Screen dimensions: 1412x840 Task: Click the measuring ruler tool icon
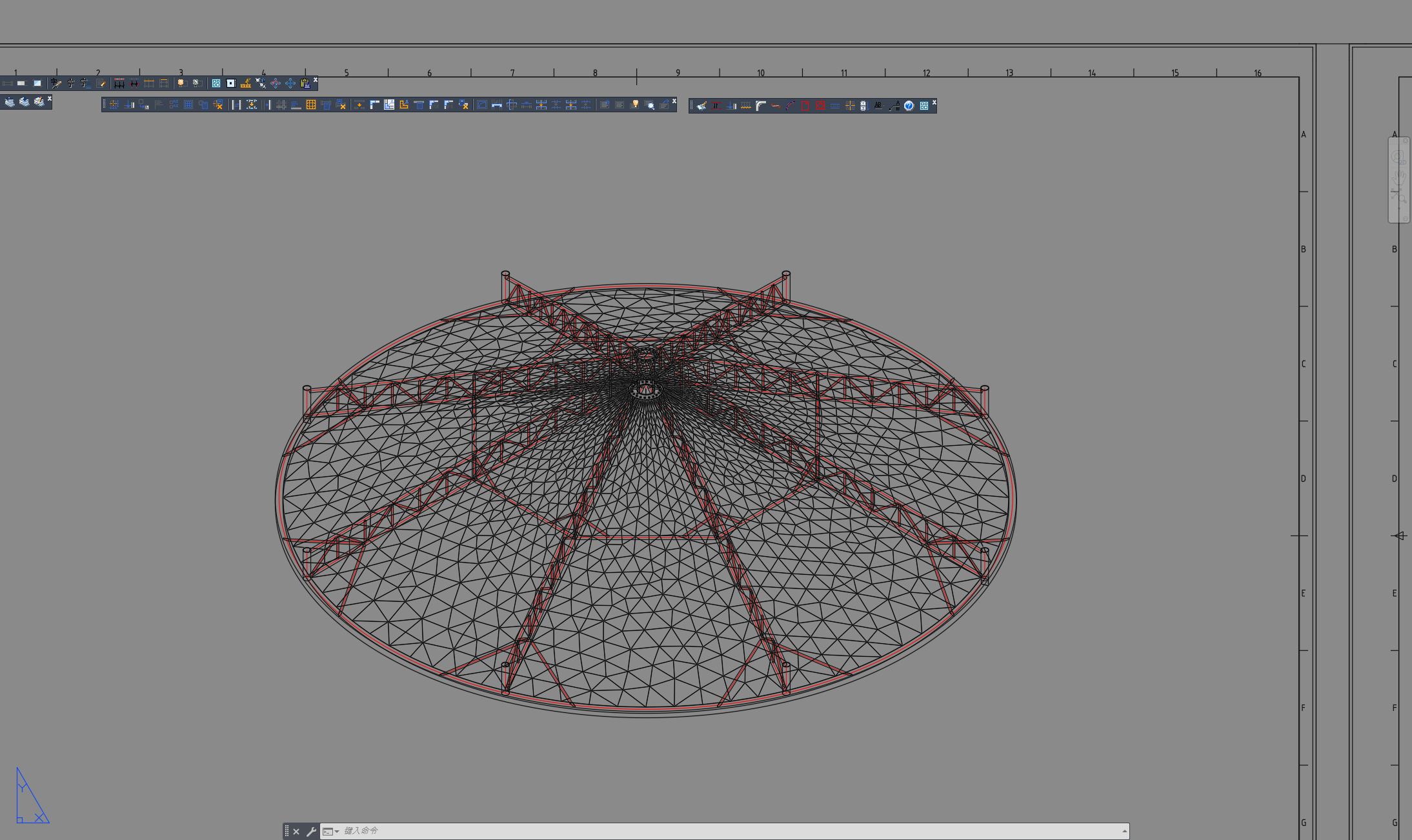(x=245, y=83)
